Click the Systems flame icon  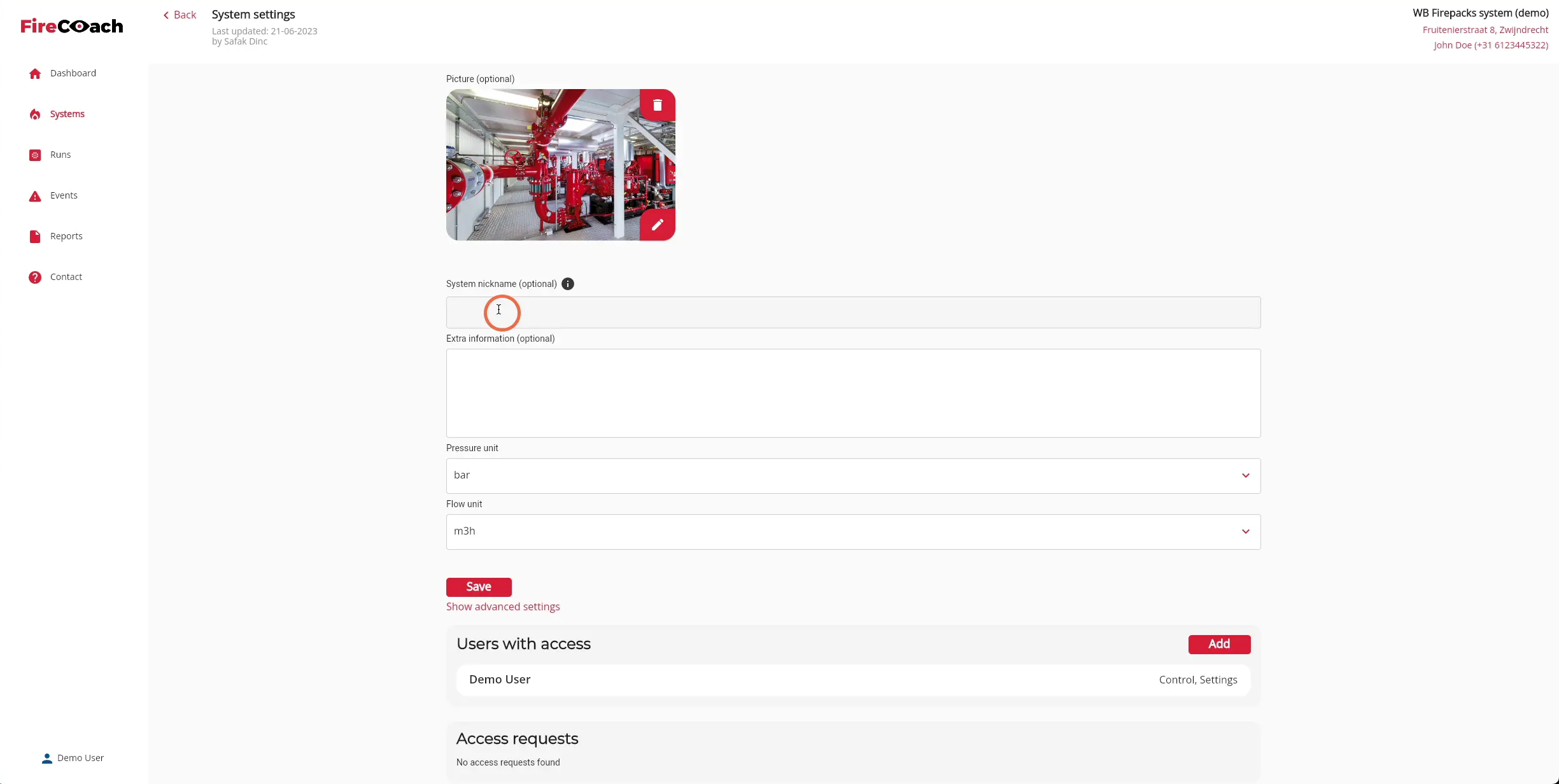(x=35, y=115)
